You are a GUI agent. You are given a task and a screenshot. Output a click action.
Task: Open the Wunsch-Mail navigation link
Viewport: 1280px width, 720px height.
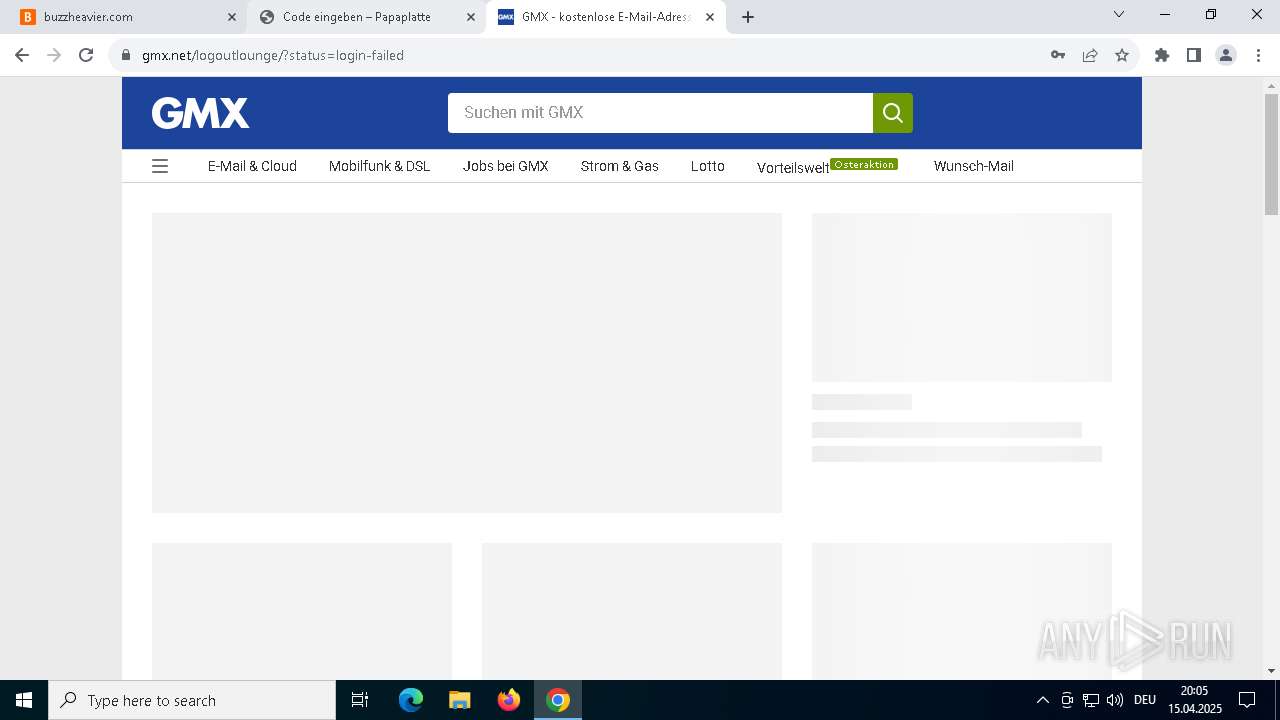click(974, 166)
